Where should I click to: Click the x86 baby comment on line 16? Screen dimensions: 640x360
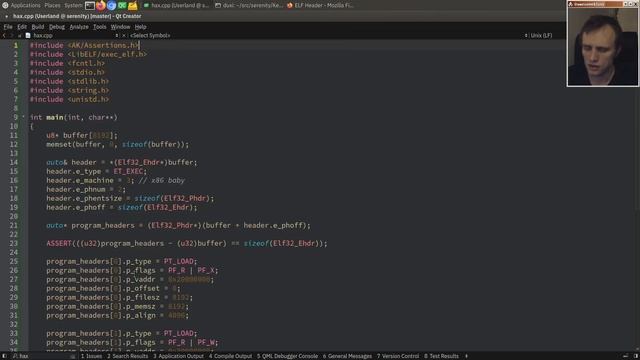(x=161, y=180)
